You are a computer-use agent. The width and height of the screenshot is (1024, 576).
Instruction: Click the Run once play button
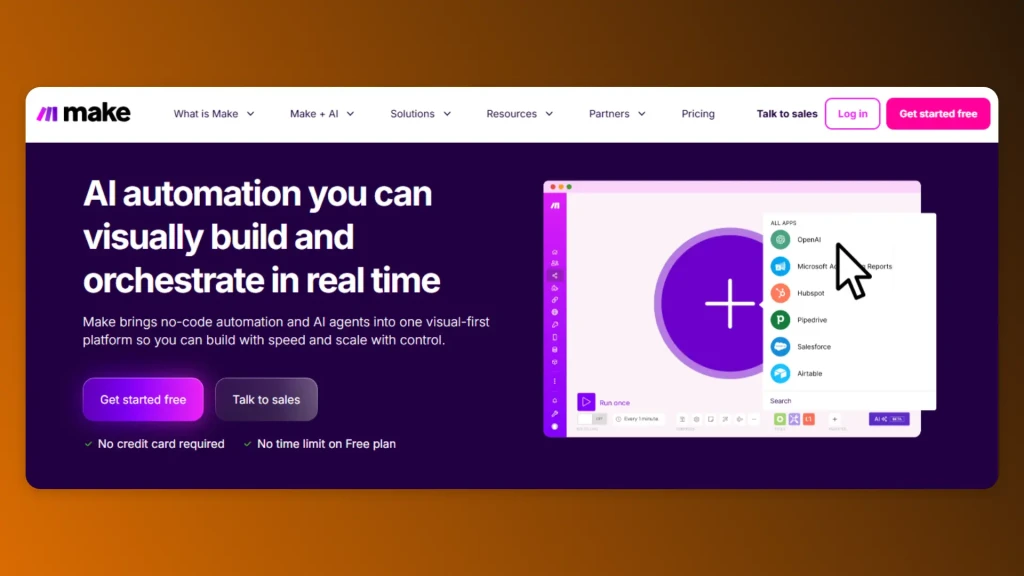point(586,400)
